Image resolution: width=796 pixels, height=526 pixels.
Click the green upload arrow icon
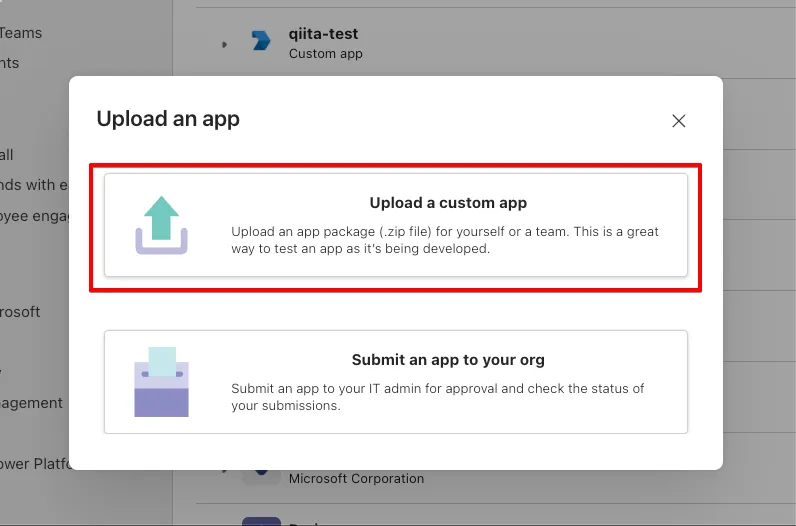161,225
